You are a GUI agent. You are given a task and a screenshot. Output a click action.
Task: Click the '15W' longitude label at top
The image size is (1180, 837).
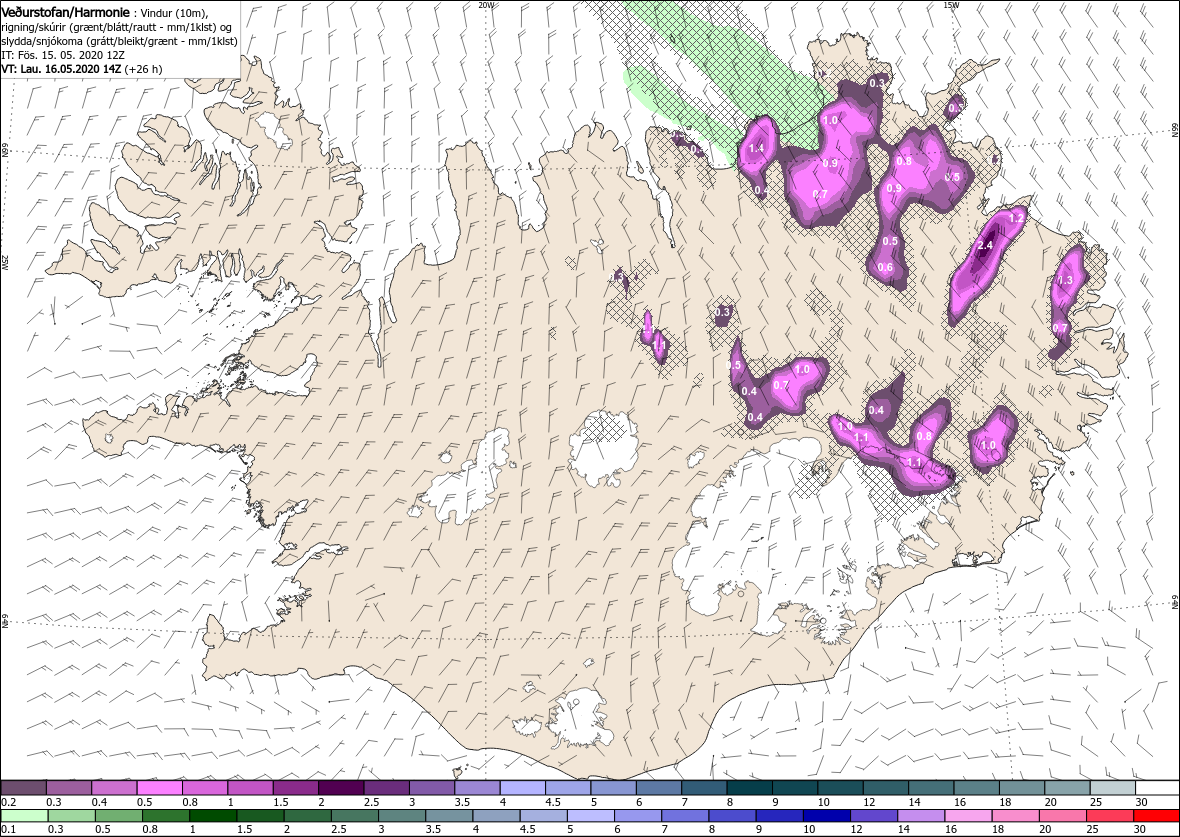[950, 5]
